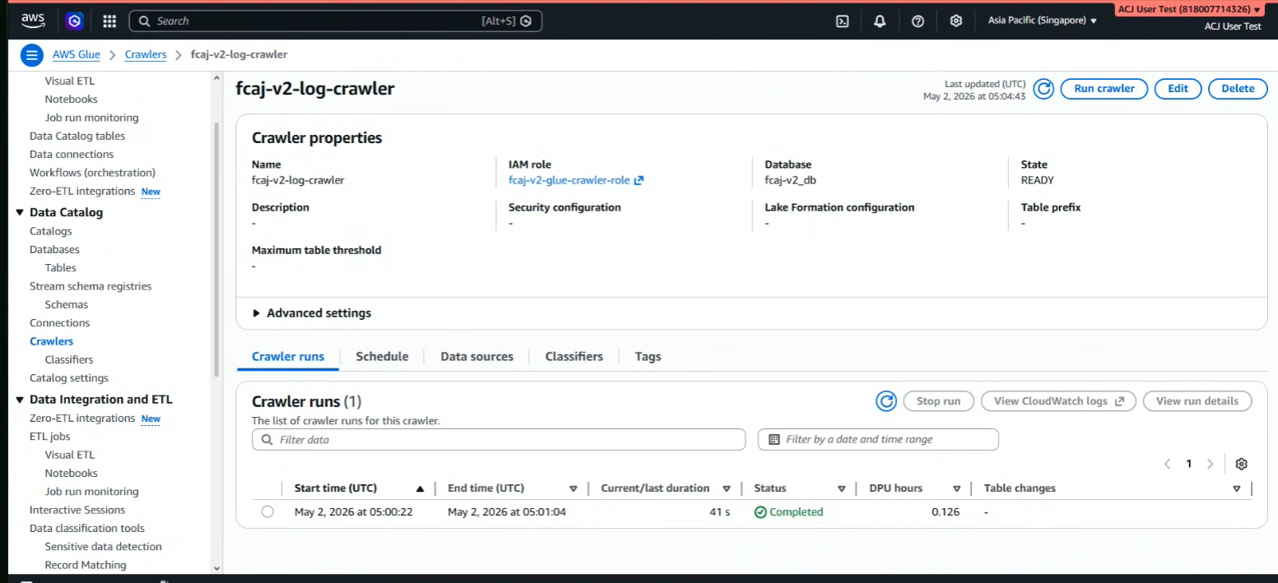1278x583 pixels.
Task: Open Tables under Databases in sidebar
Action: point(60,268)
